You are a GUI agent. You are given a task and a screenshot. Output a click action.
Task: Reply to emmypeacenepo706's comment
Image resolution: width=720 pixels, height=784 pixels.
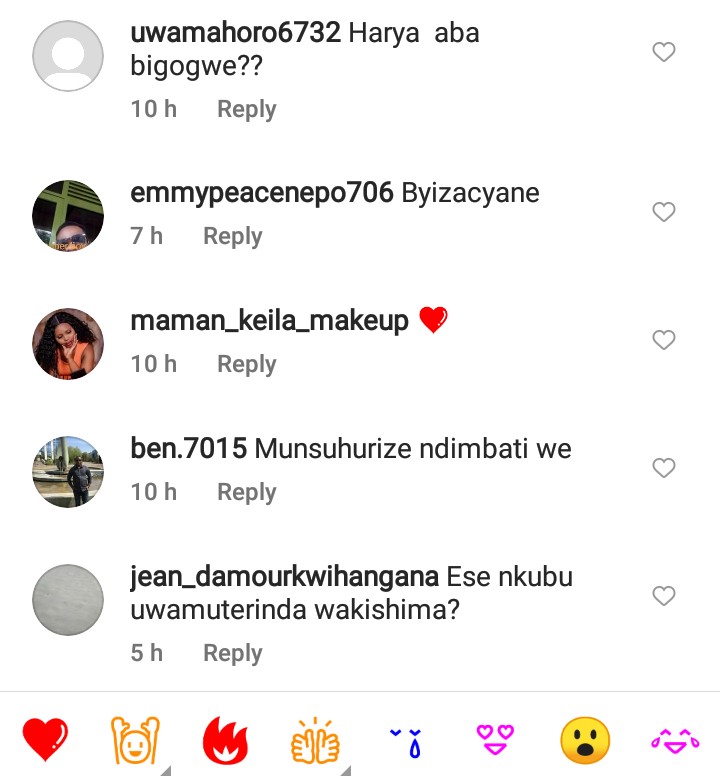(232, 237)
